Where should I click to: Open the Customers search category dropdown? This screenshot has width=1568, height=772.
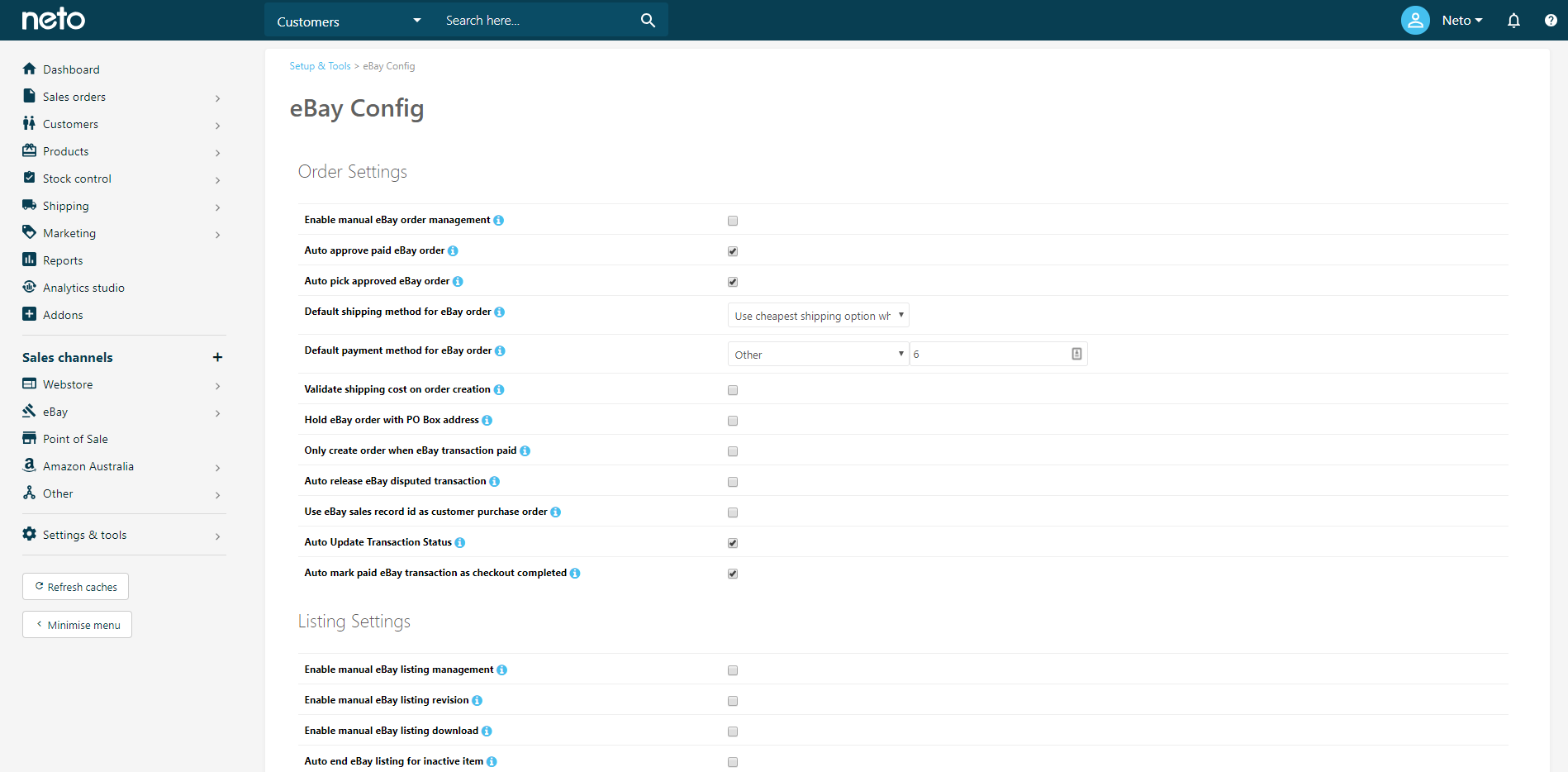(349, 21)
